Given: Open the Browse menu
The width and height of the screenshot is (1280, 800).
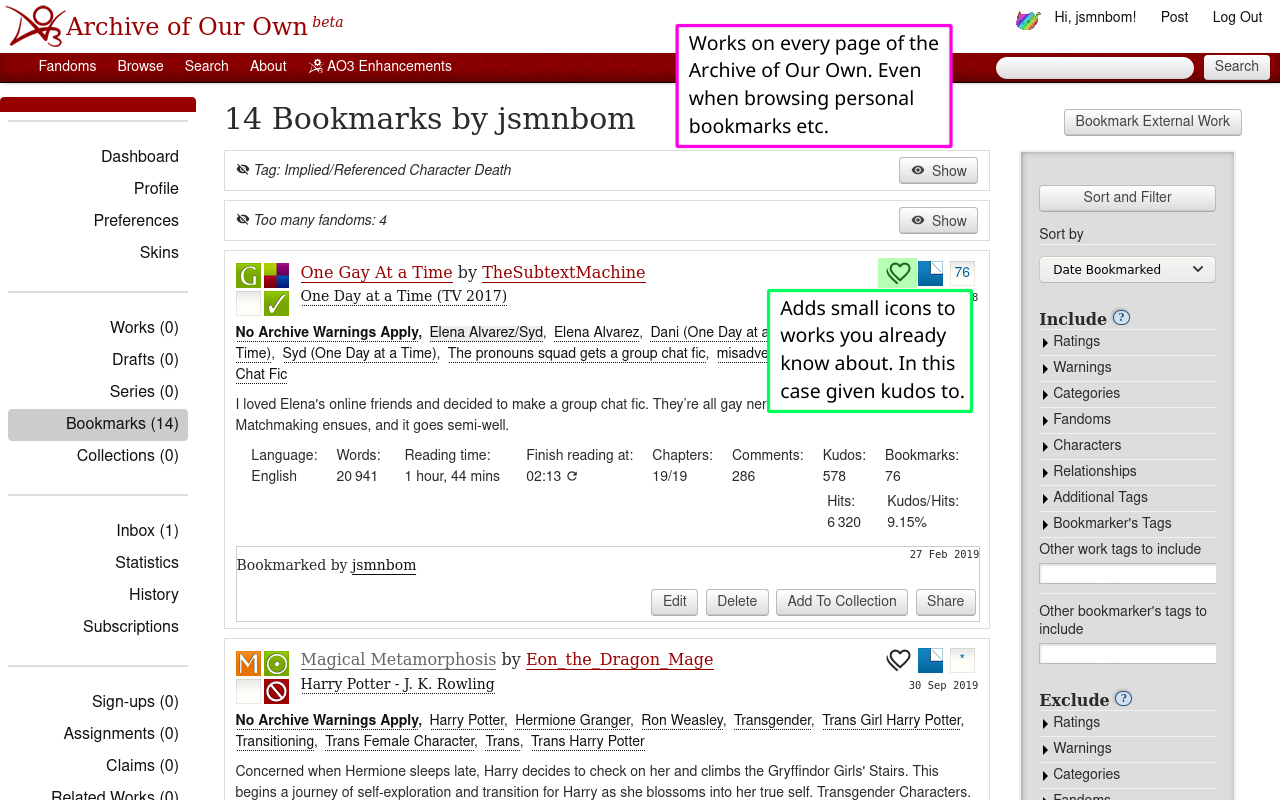Looking at the screenshot, I should pyautogui.click(x=140, y=66).
